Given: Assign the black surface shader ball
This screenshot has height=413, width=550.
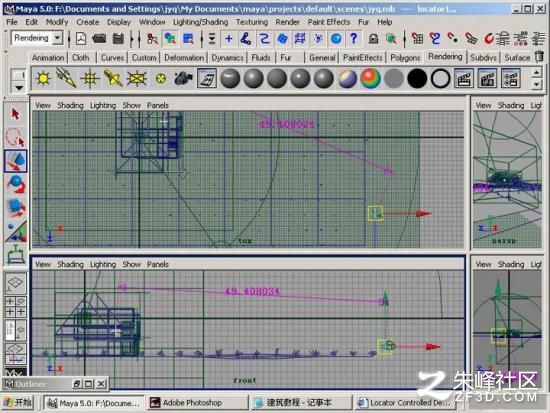Looking at the screenshot, I should 417,78.
